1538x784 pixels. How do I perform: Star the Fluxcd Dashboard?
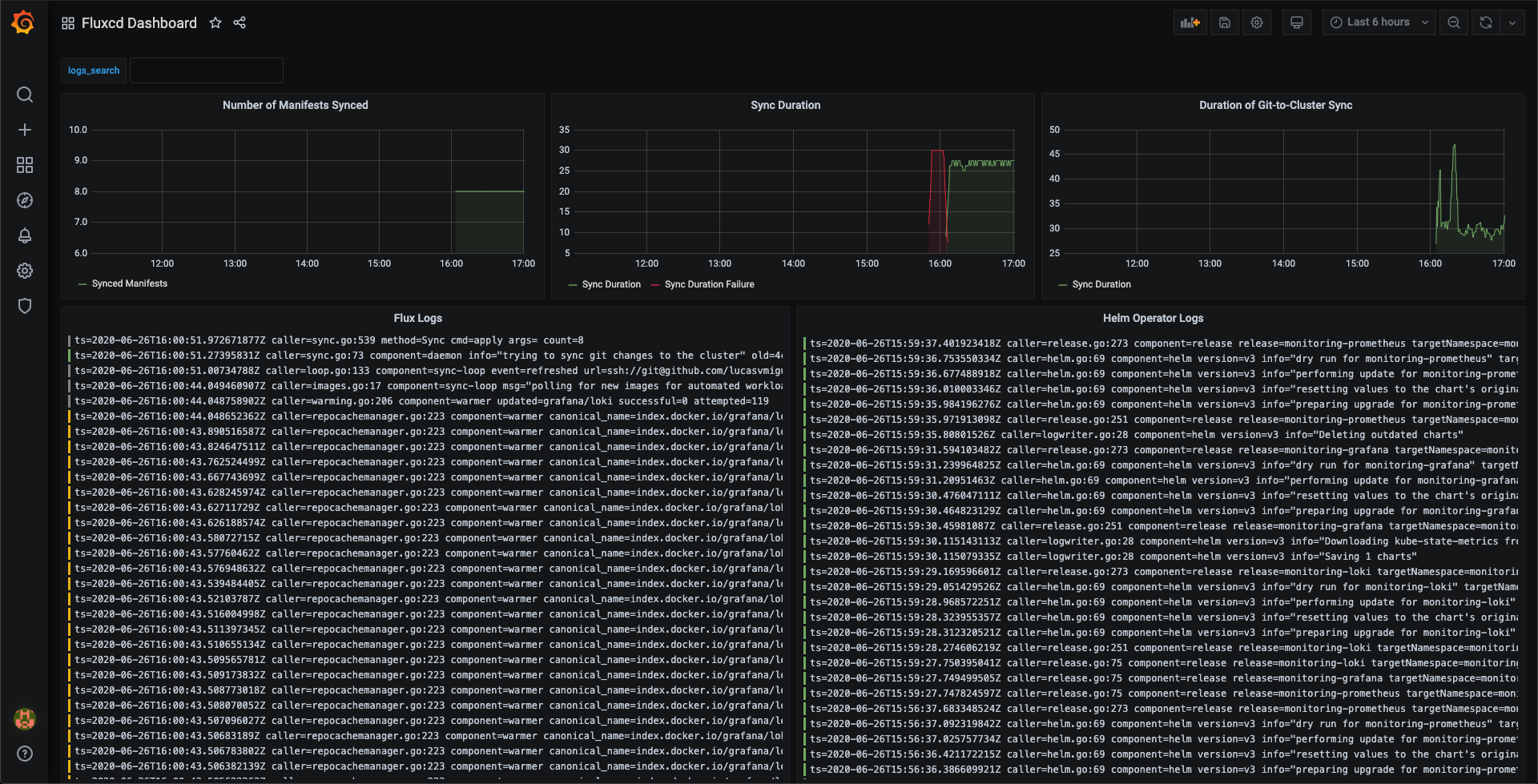point(215,22)
